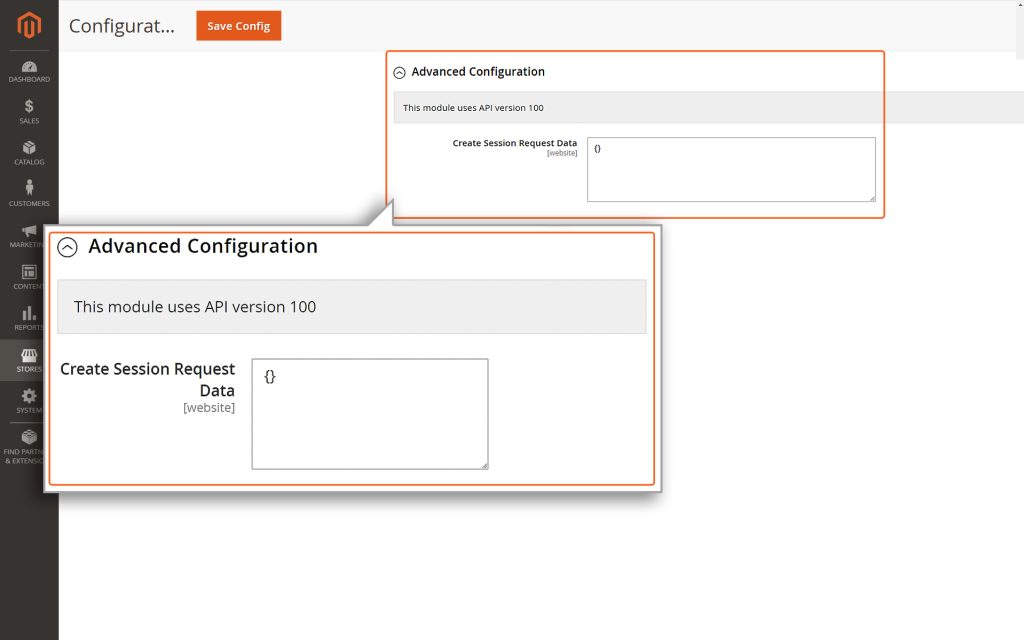The height and width of the screenshot is (640, 1024).
Task: Open the Content section
Action: click(28, 277)
